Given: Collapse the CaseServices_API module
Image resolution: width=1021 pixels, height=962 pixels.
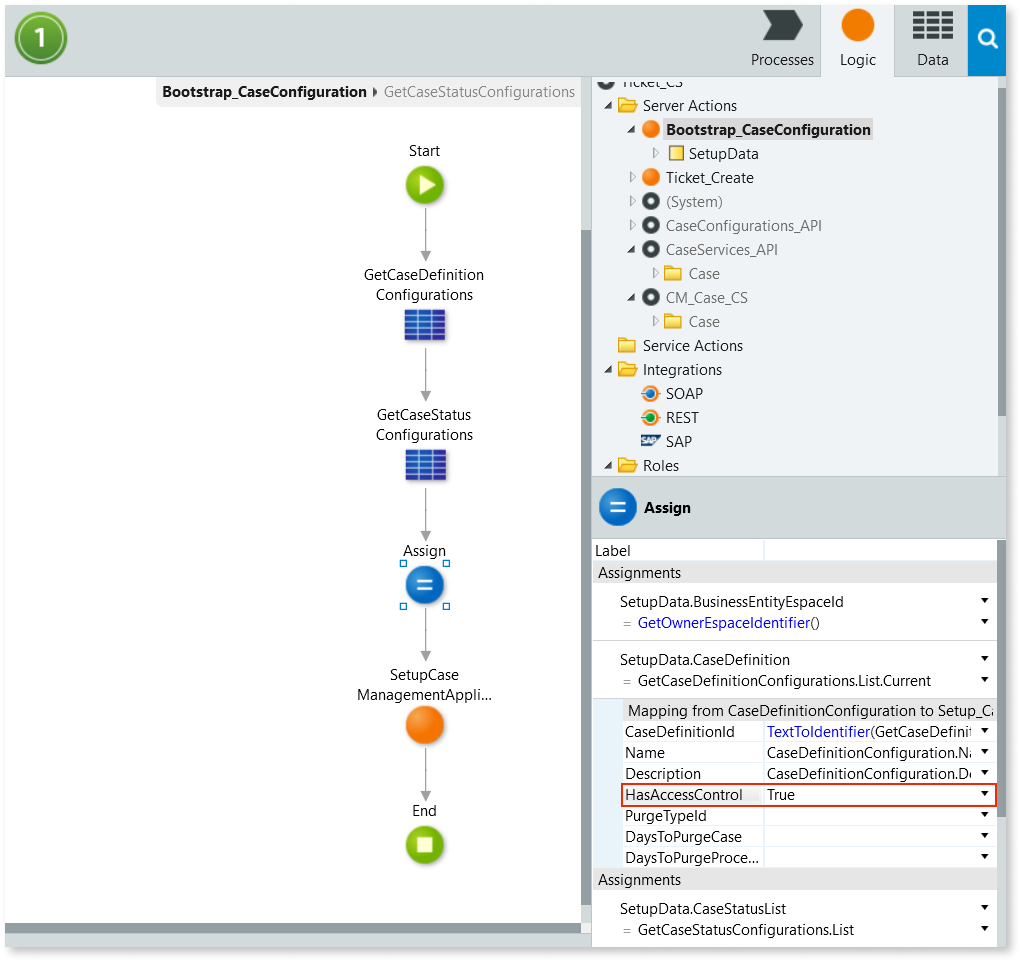Looking at the screenshot, I should point(631,249).
